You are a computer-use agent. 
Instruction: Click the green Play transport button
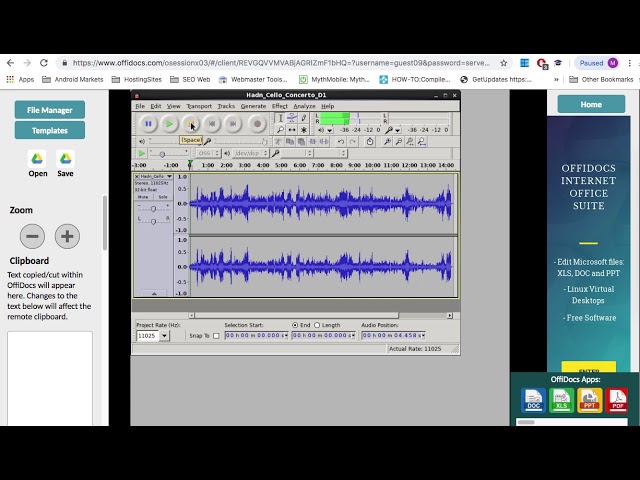tap(169, 124)
